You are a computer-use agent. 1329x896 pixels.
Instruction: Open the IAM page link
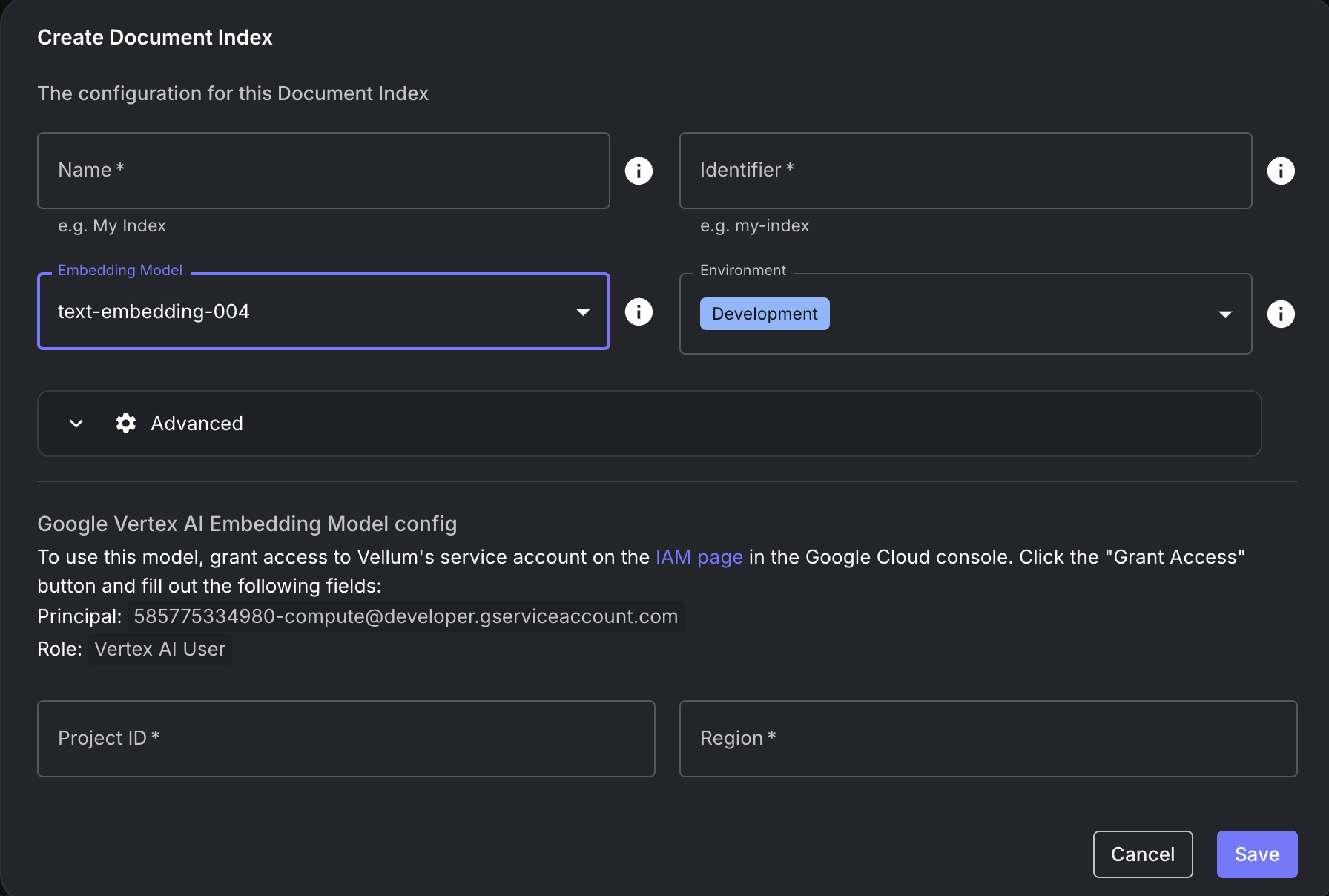pyautogui.click(x=699, y=557)
